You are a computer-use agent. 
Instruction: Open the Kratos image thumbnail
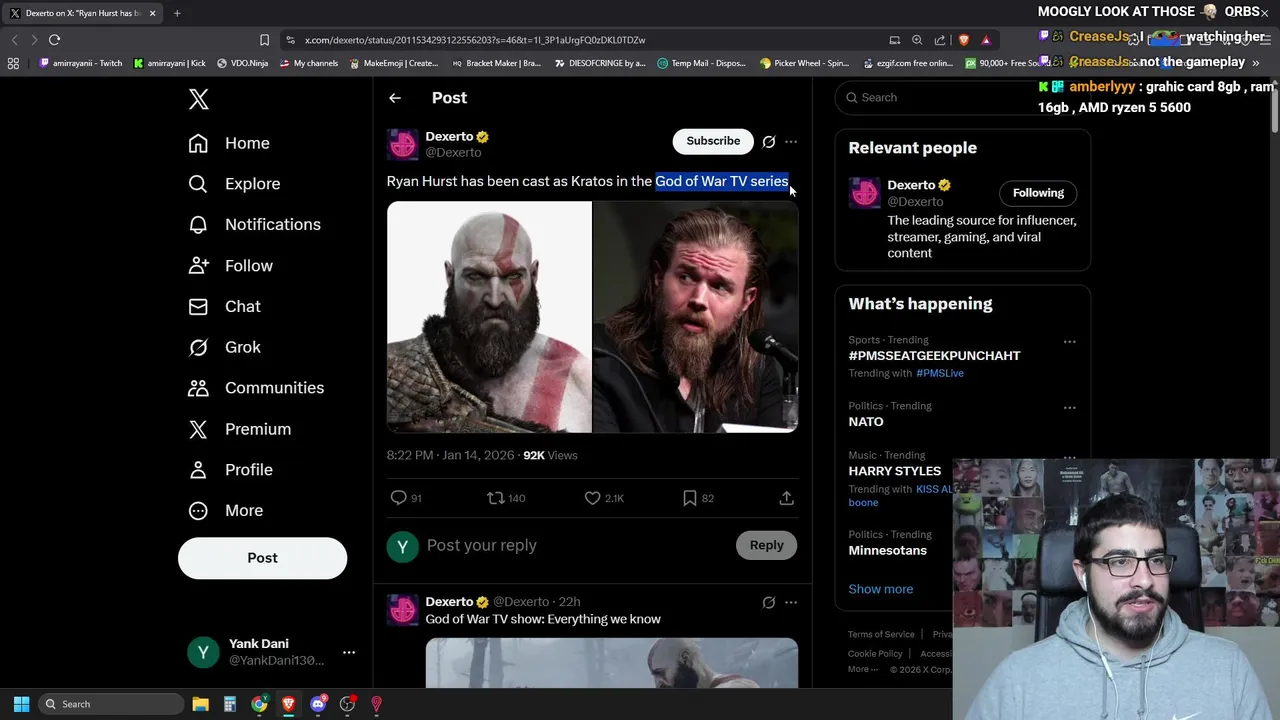tap(489, 317)
